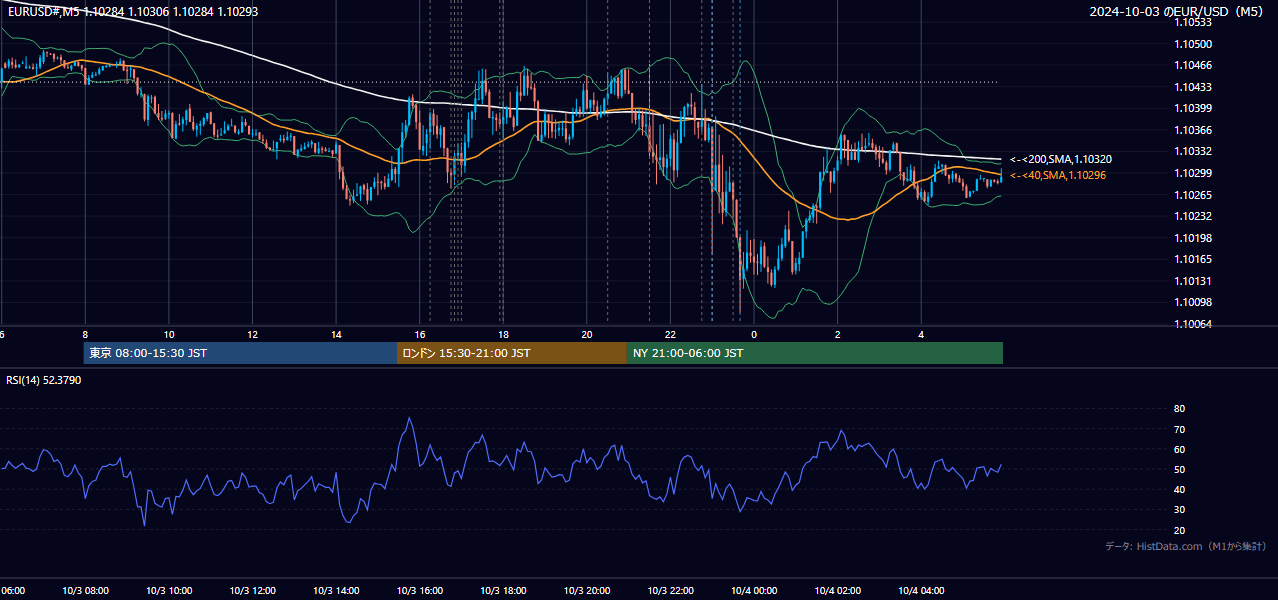Click RSI scale value 70

coord(1180,429)
